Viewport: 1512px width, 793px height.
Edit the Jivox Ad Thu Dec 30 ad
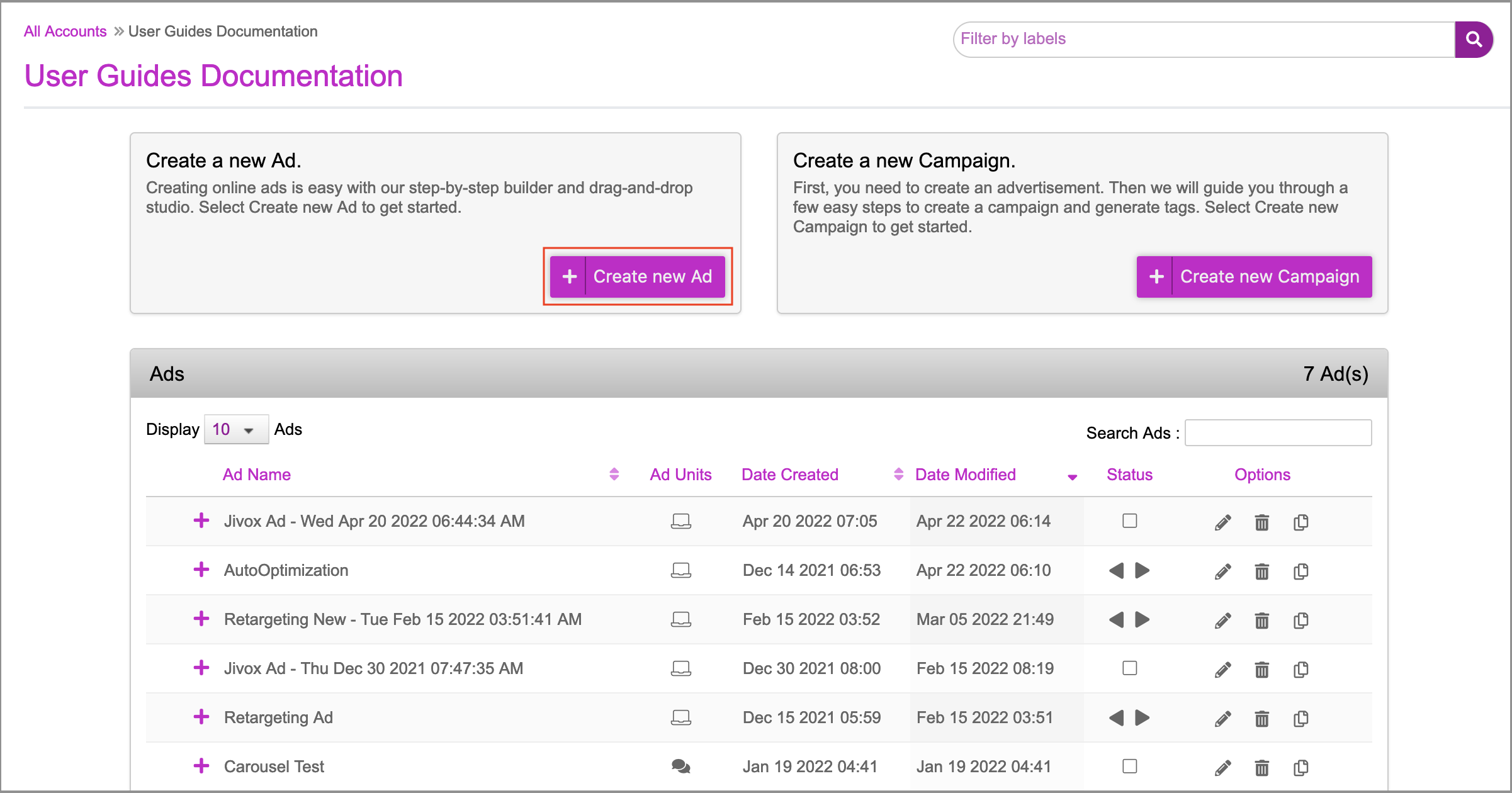click(x=1222, y=670)
